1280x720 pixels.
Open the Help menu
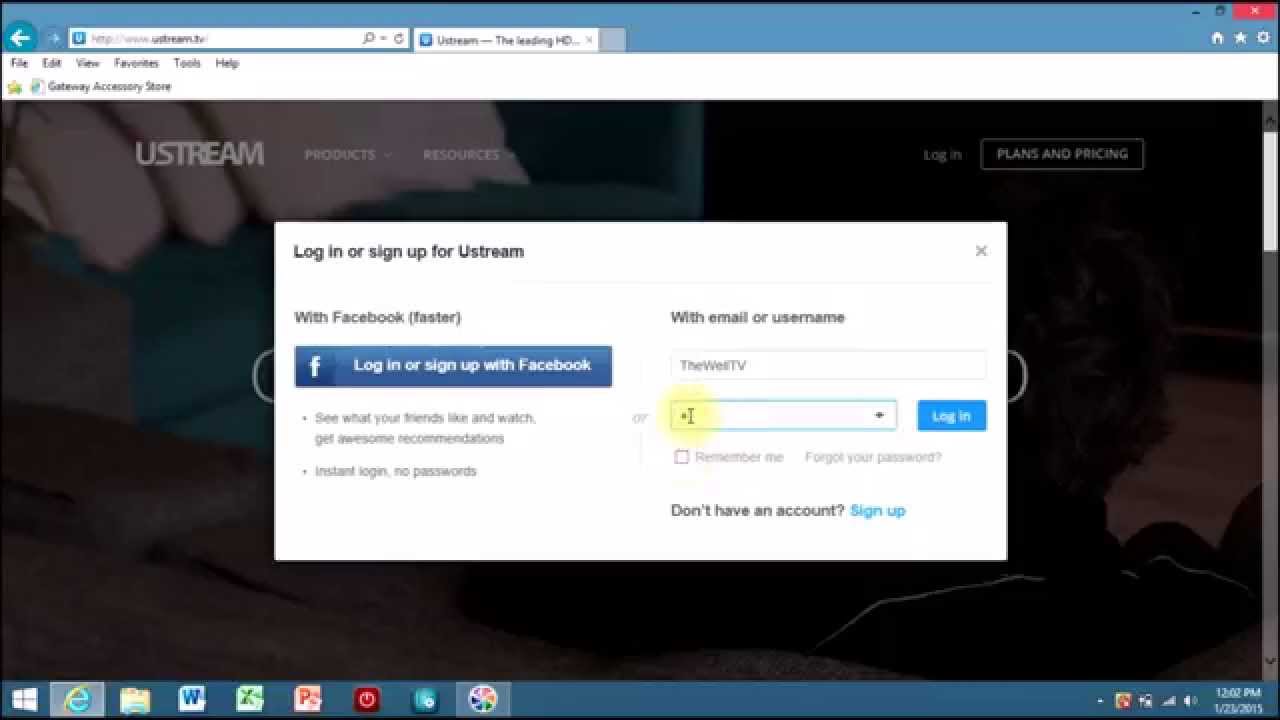pos(227,63)
